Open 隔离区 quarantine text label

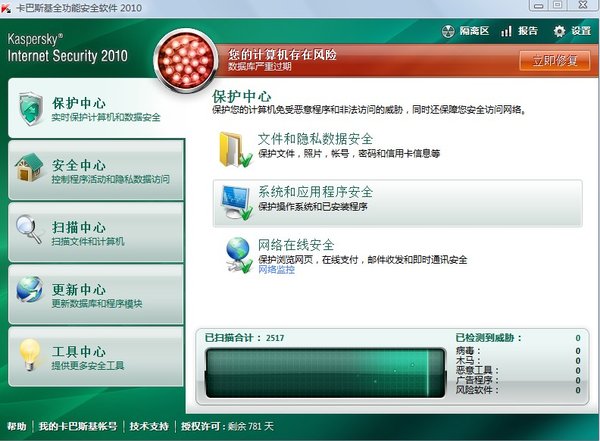tap(474, 31)
